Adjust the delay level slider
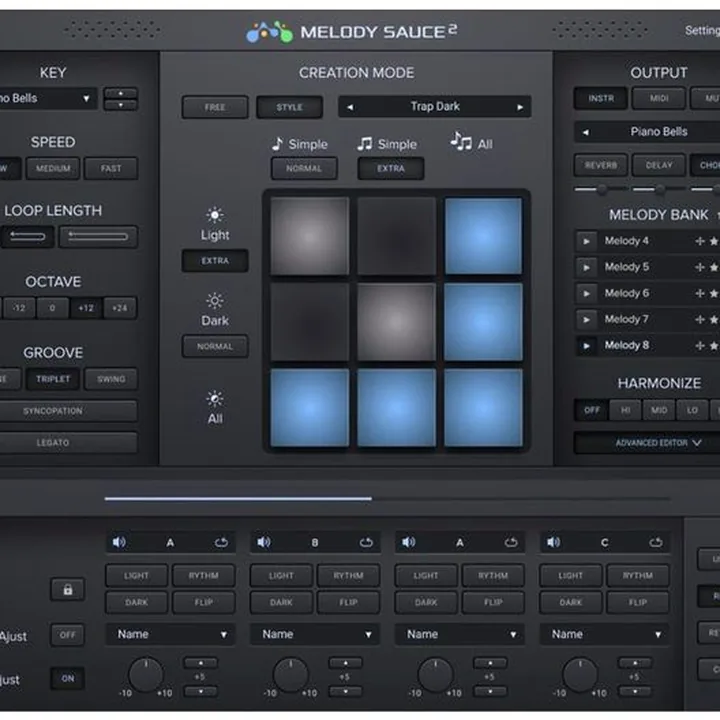This screenshot has width=720, height=720. (659, 189)
